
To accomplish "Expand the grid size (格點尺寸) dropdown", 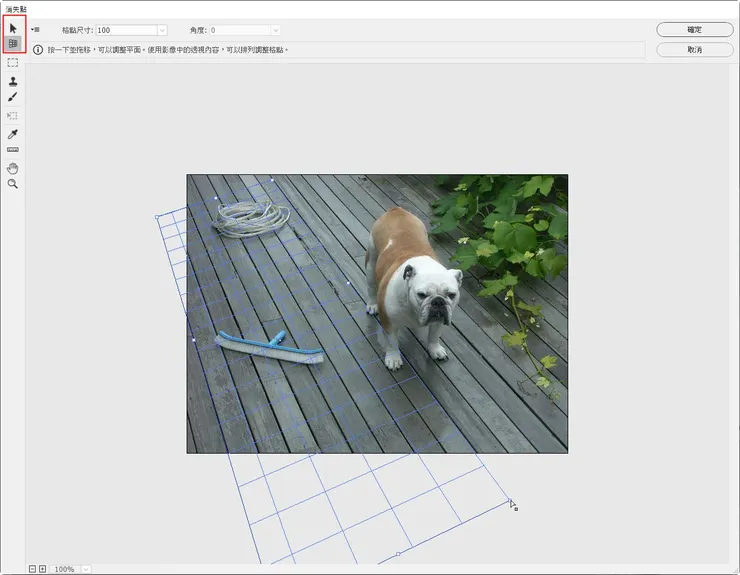I will [x=162, y=31].
